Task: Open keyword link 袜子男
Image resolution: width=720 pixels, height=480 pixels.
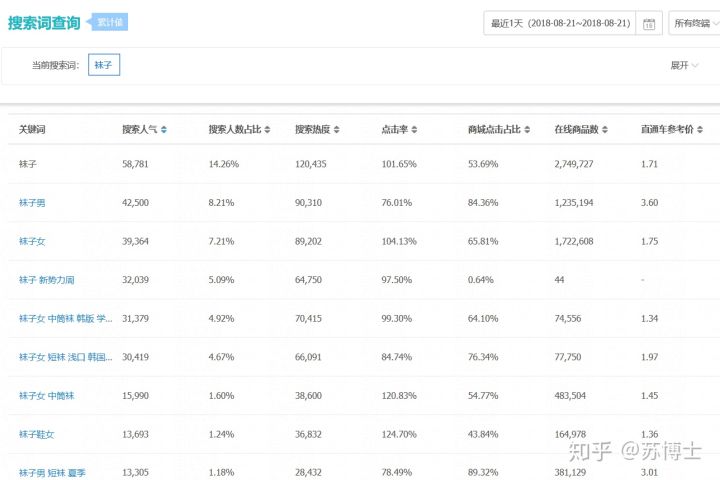Action: [x=32, y=202]
